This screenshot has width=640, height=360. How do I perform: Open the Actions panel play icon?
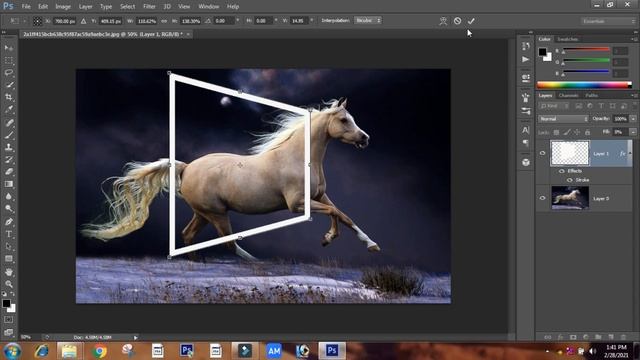pos(526,60)
